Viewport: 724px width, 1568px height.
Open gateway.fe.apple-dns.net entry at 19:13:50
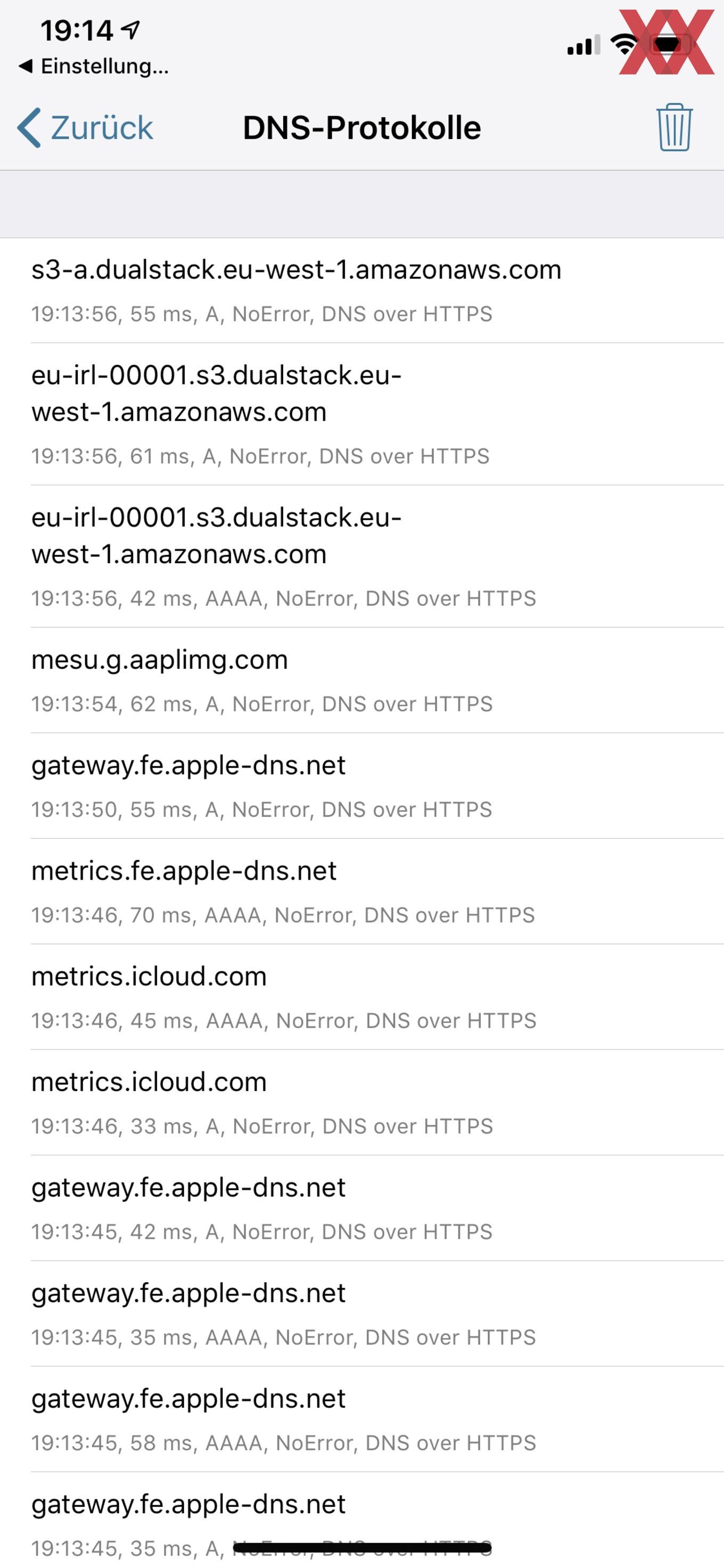[x=362, y=786]
